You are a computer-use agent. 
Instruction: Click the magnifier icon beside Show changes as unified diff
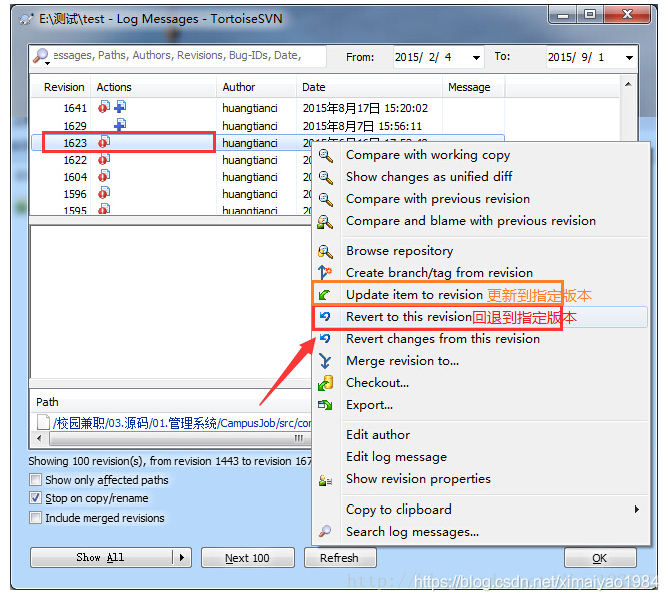[326, 177]
